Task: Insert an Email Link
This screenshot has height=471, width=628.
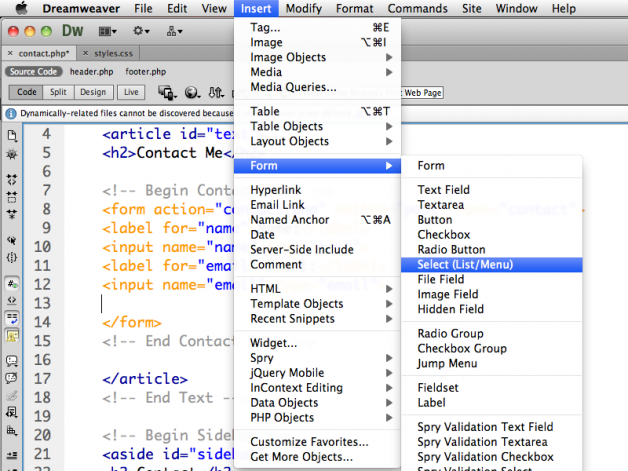Action: [x=317, y=205]
